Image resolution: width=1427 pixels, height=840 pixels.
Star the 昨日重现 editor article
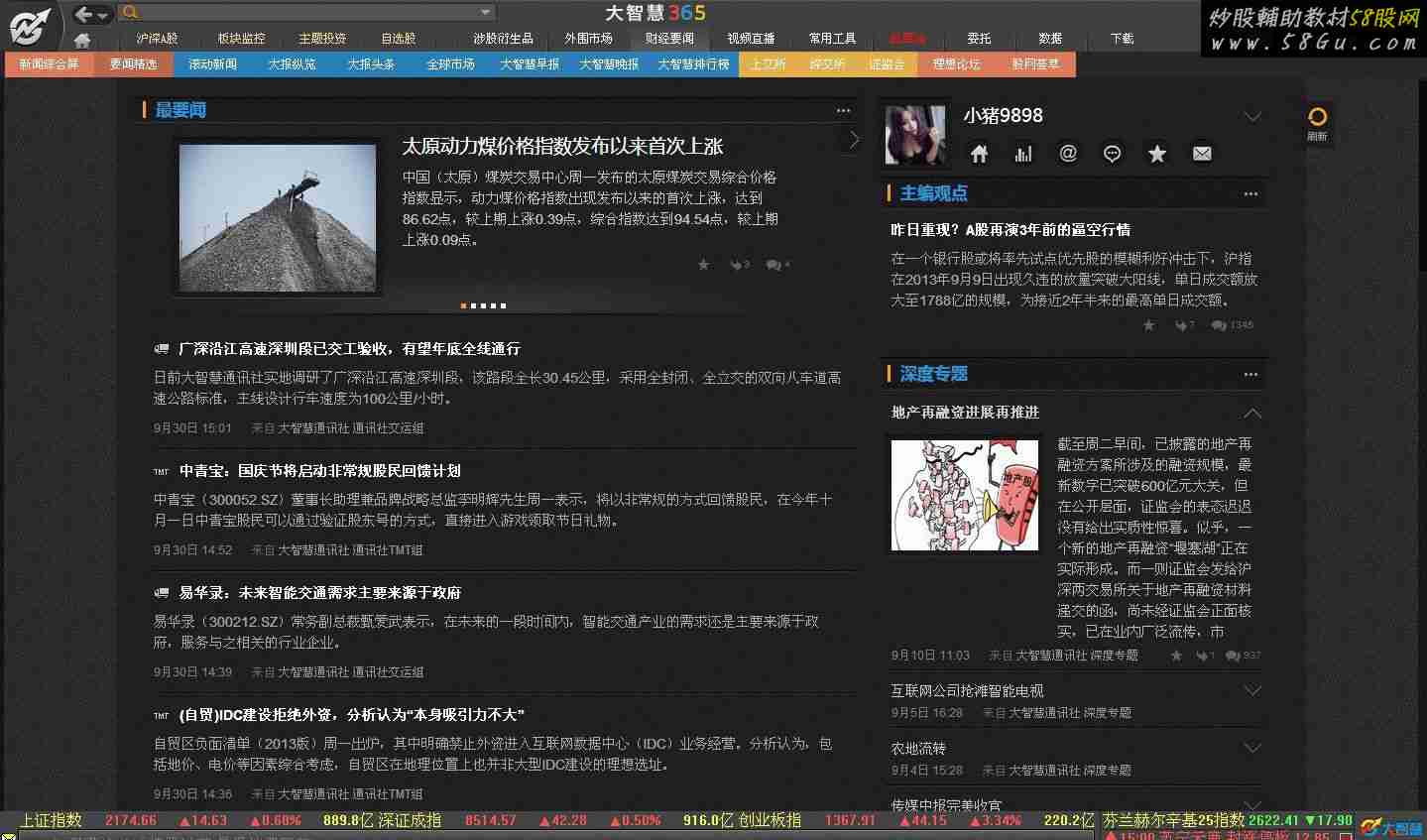tap(1149, 325)
